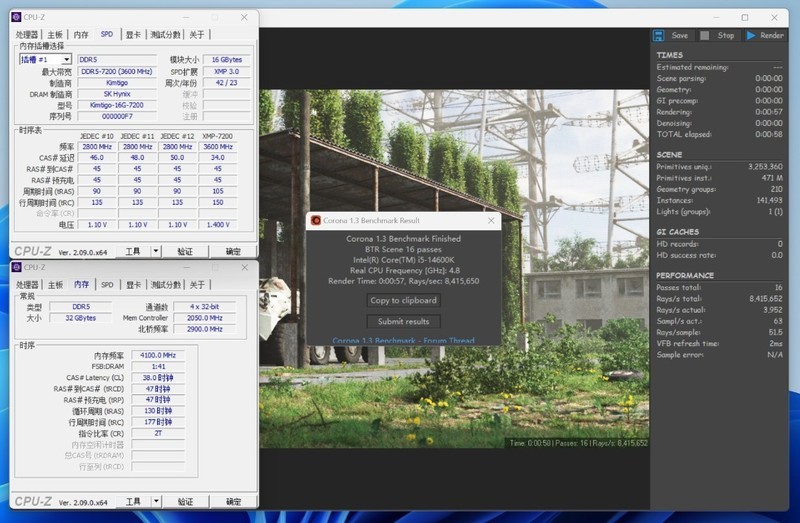
Task: Select 显卡 tab in top CPU-Z window
Action: tap(133, 34)
